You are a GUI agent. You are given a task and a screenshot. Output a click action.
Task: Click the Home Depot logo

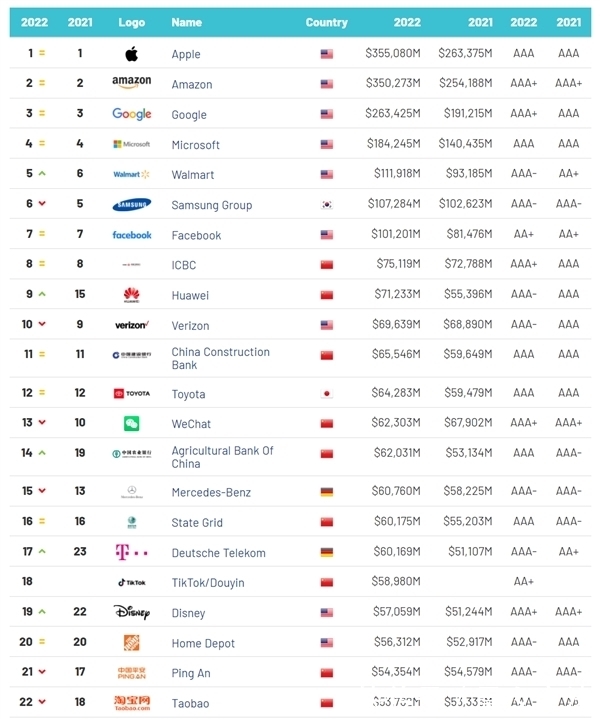131,643
